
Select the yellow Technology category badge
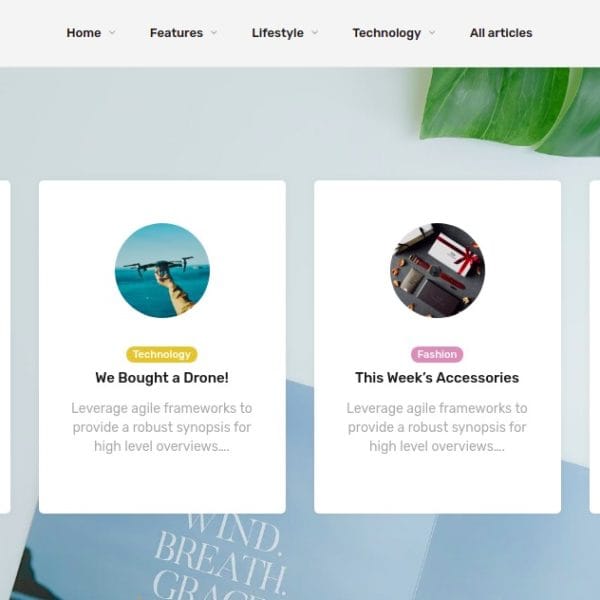162,354
